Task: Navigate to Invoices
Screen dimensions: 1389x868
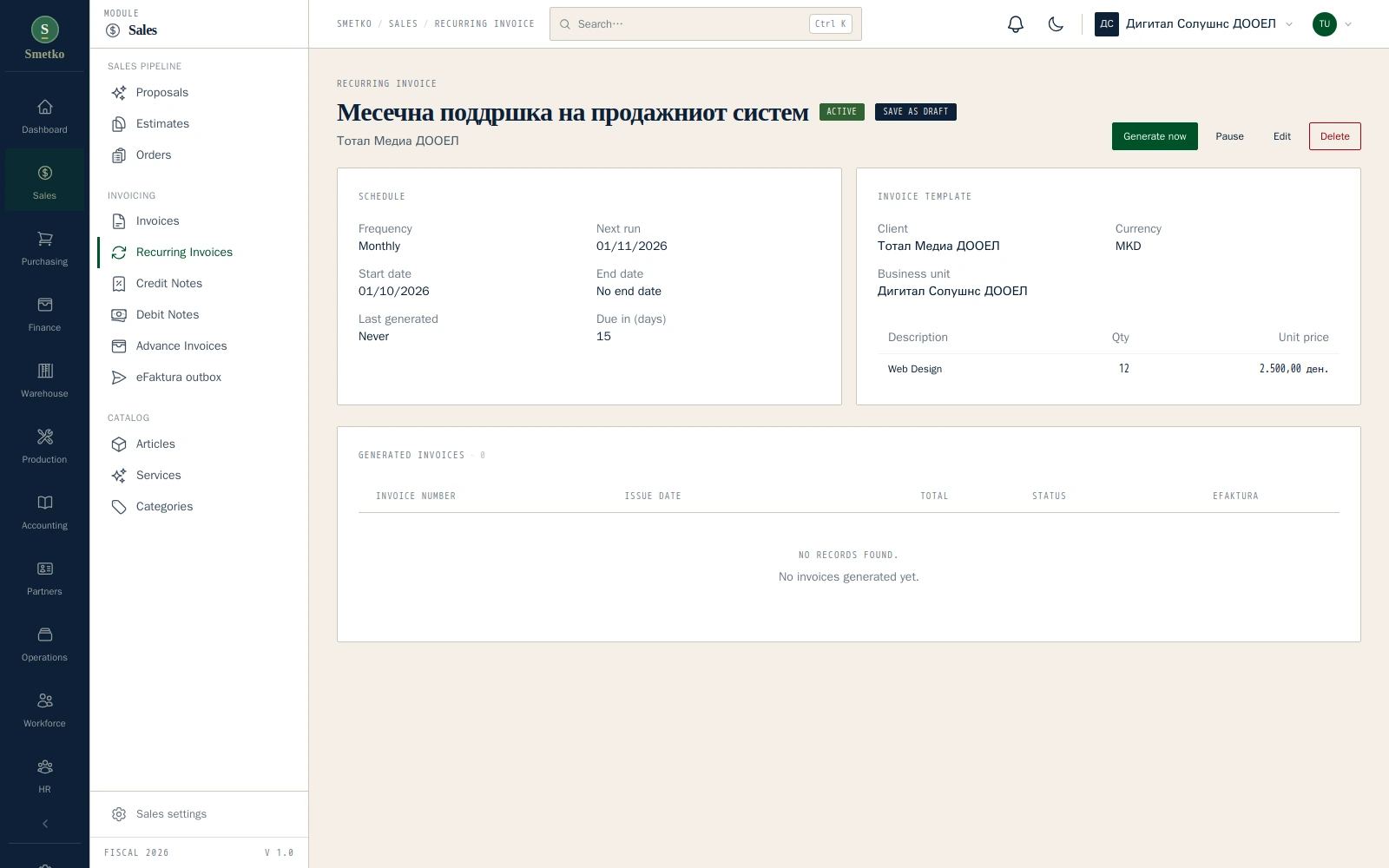Action: [199, 221]
